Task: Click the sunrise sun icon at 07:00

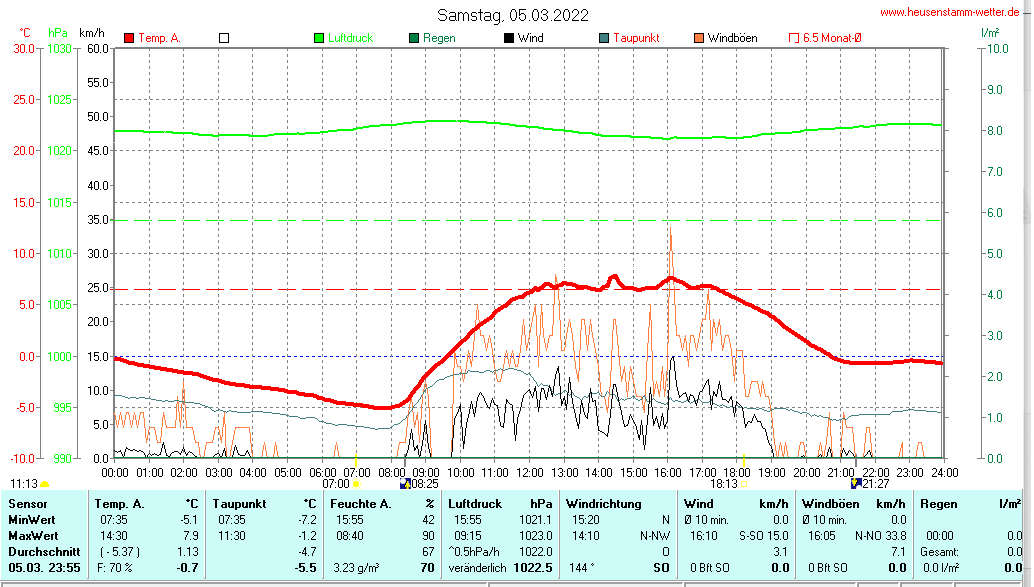Action: point(356,484)
